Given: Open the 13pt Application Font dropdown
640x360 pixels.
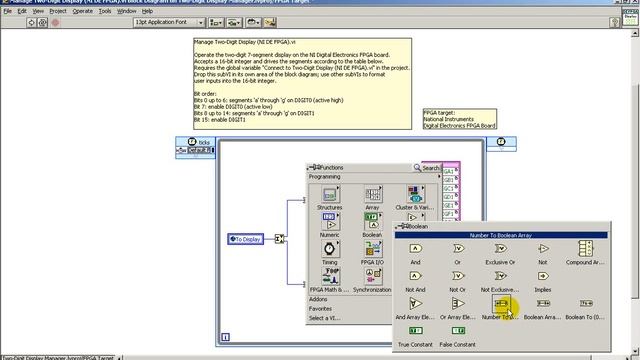Looking at the screenshot, I should coord(169,22).
